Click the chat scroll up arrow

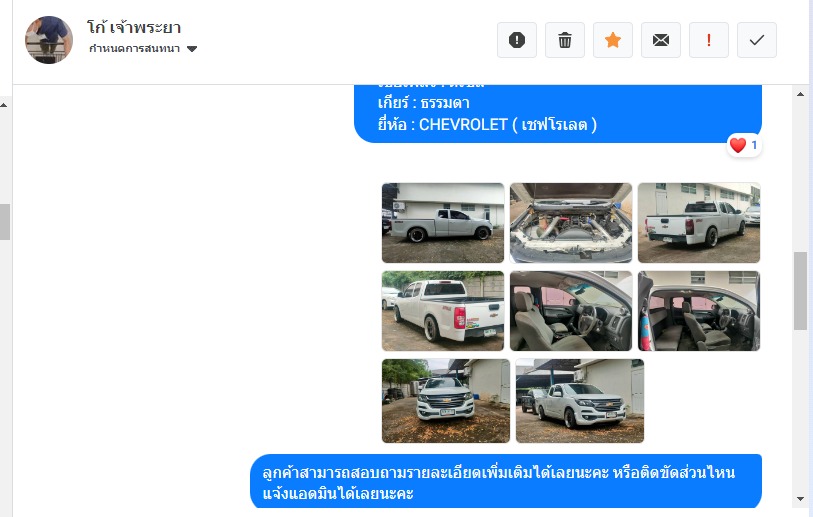tap(801, 94)
